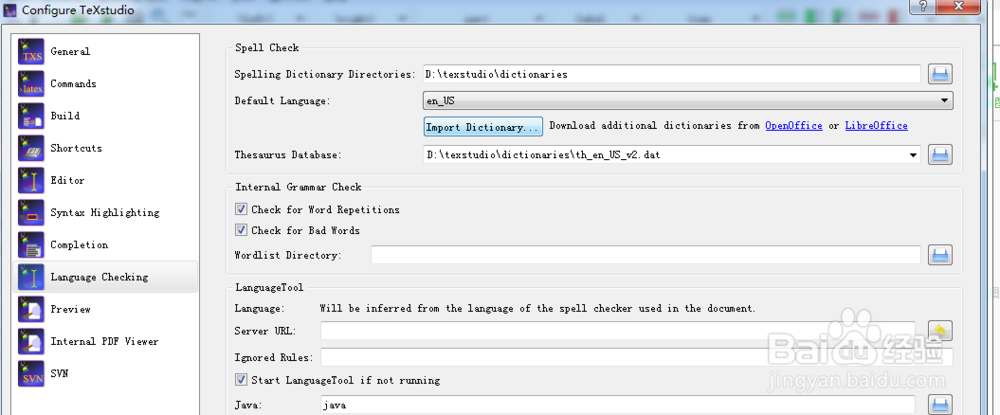Image resolution: width=1000 pixels, height=415 pixels.
Task: Click the Wordlist Directory input field
Action: [x=645, y=255]
